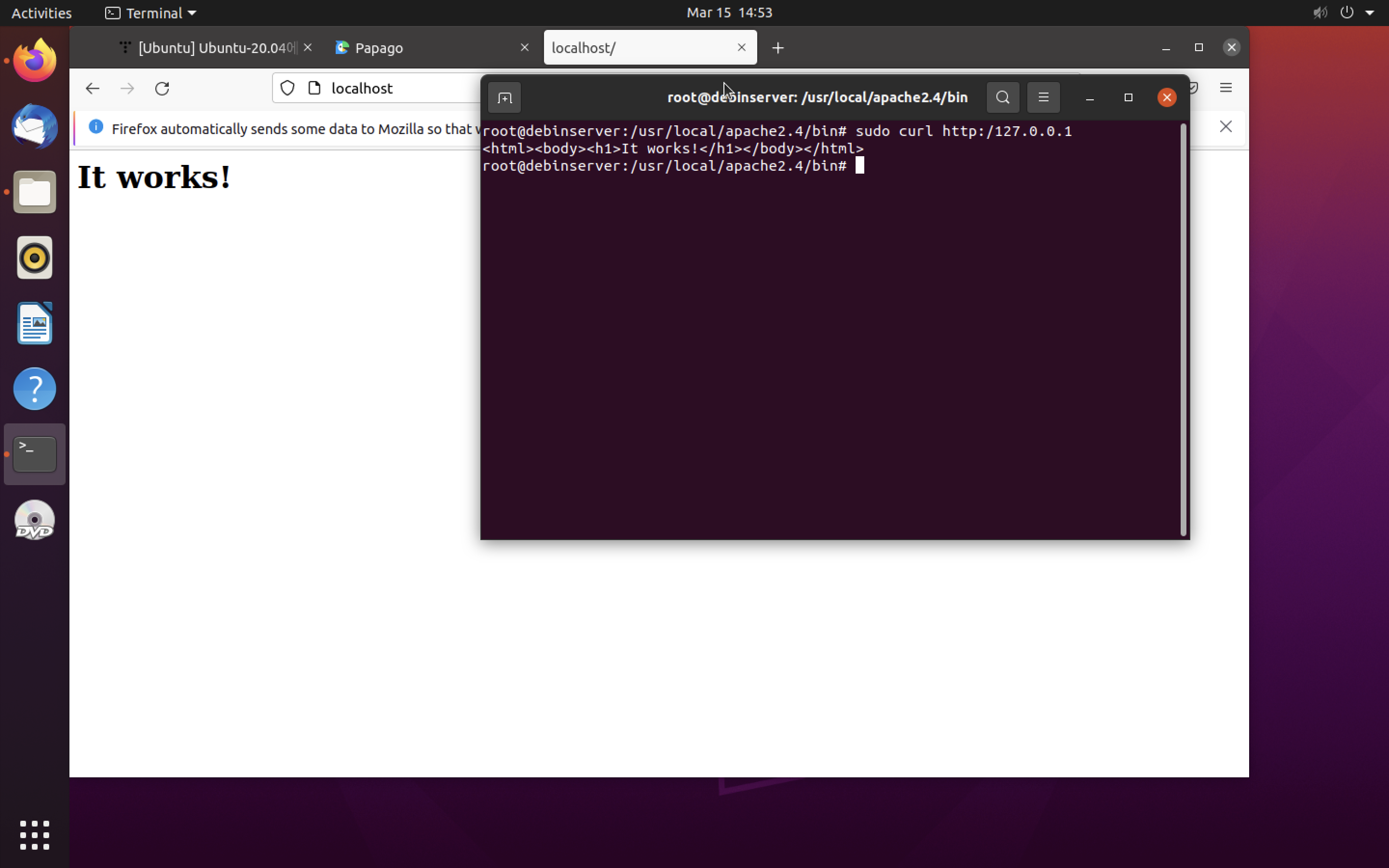Open Firefox application menu
This screenshot has width=1389, height=868.
pyautogui.click(x=1226, y=88)
